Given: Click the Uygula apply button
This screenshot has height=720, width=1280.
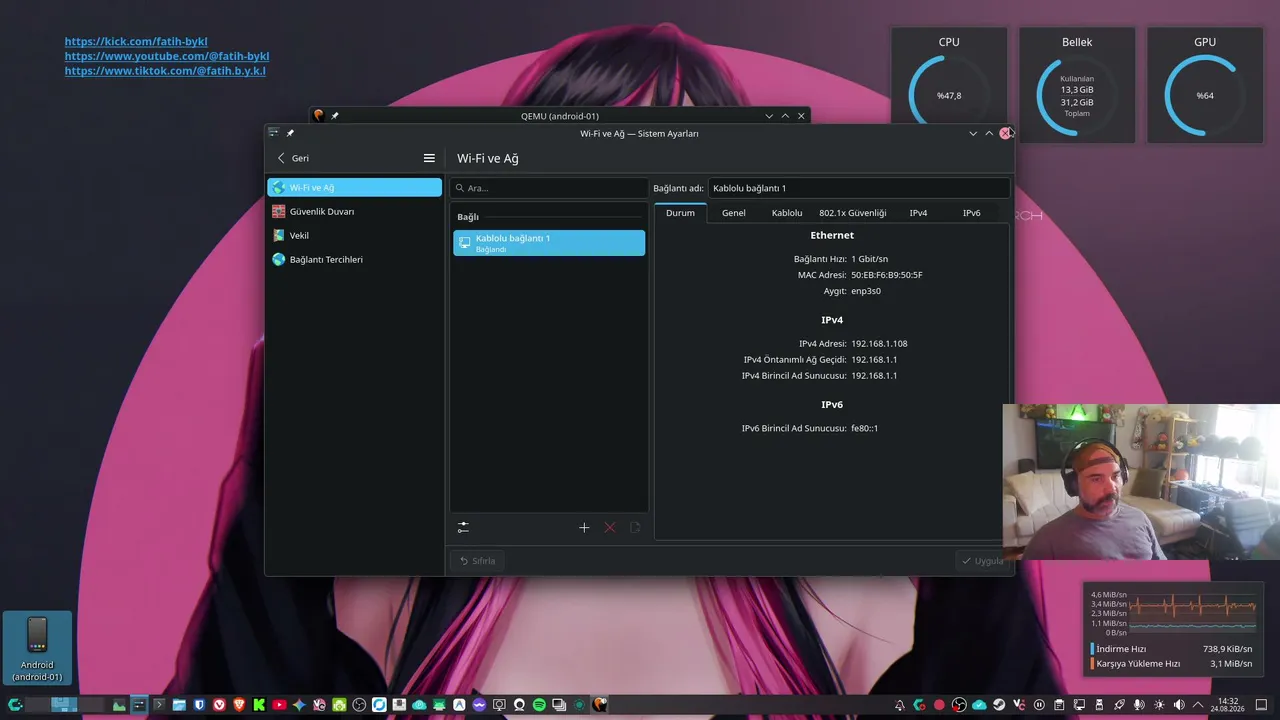Looking at the screenshot, I should coord(982,561).
